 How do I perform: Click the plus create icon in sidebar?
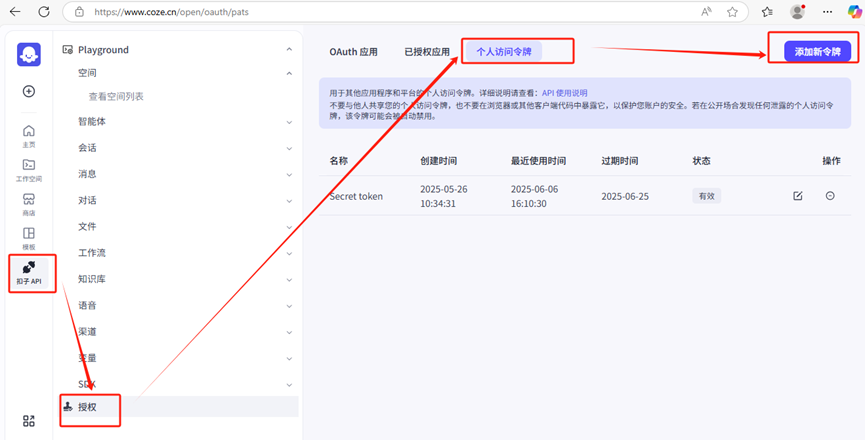click(29, 91)
